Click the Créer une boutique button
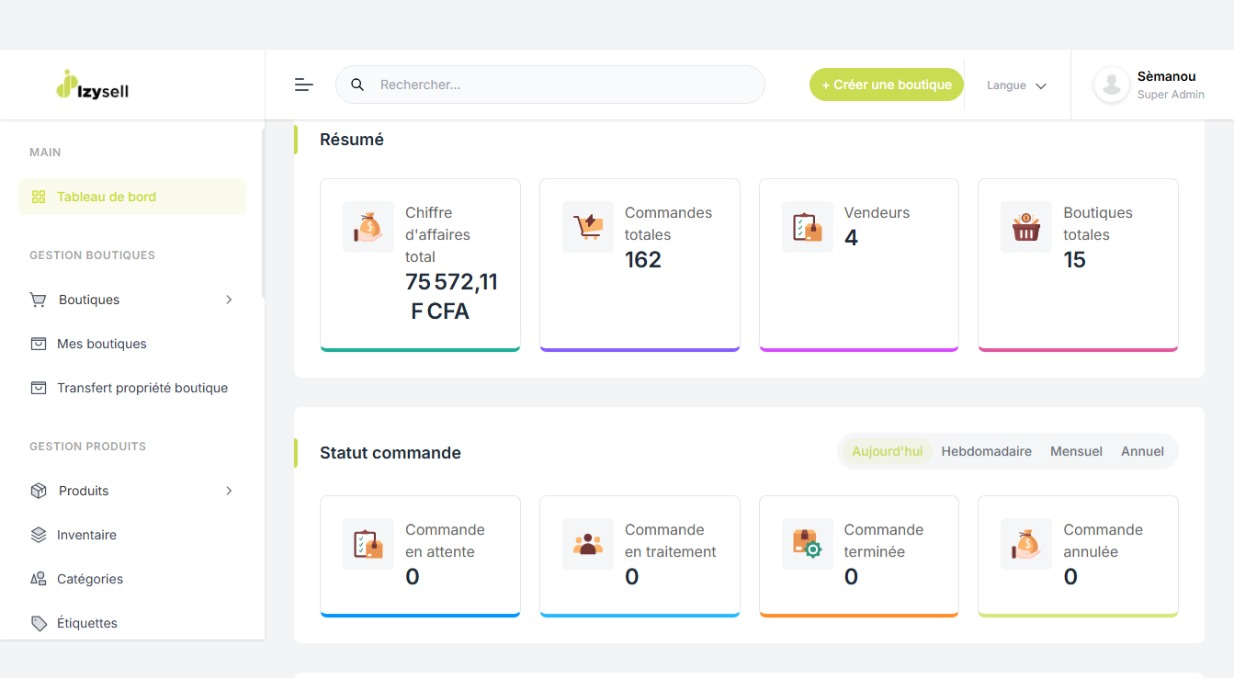Viewport: 1234px width, 678px height. pos(886,85)
